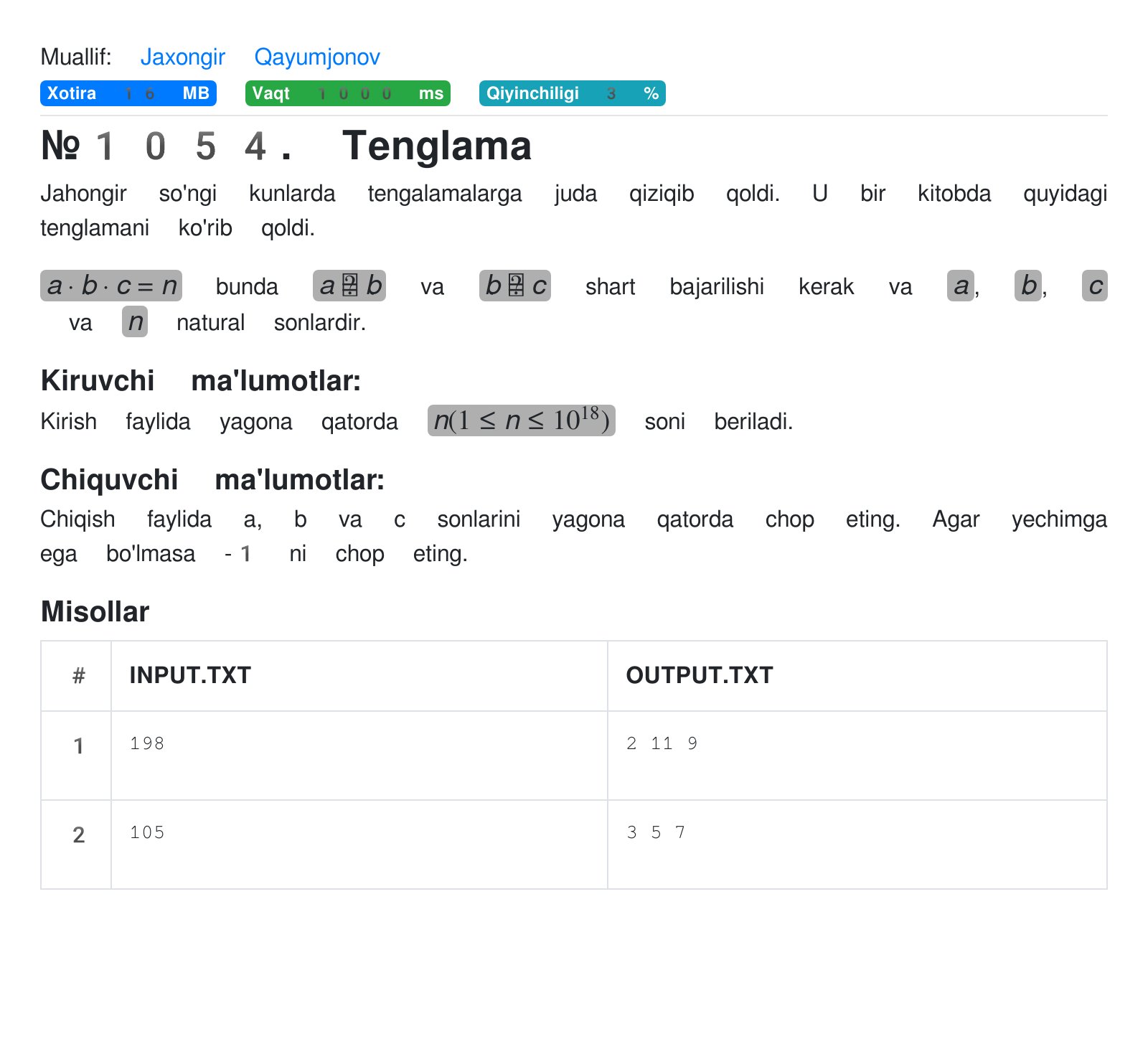Click the input value 198
The width and height of the screenshot is (1148, 1039).
pos(147,743)
